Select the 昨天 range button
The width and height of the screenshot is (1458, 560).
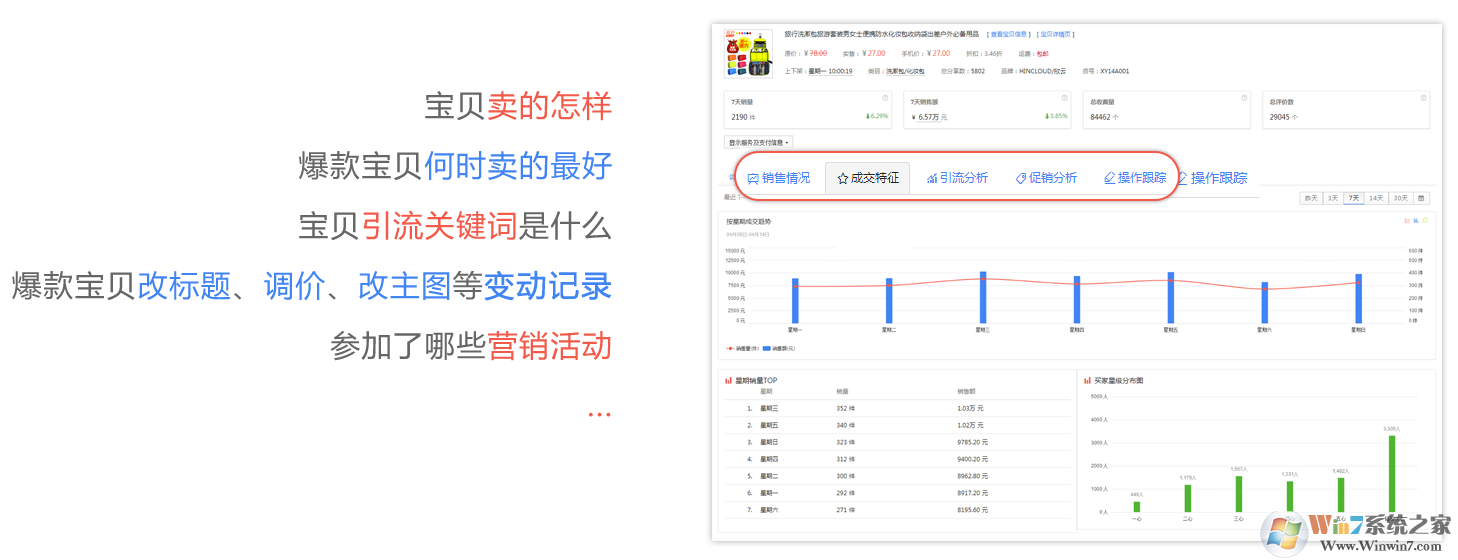[1310, 198]
